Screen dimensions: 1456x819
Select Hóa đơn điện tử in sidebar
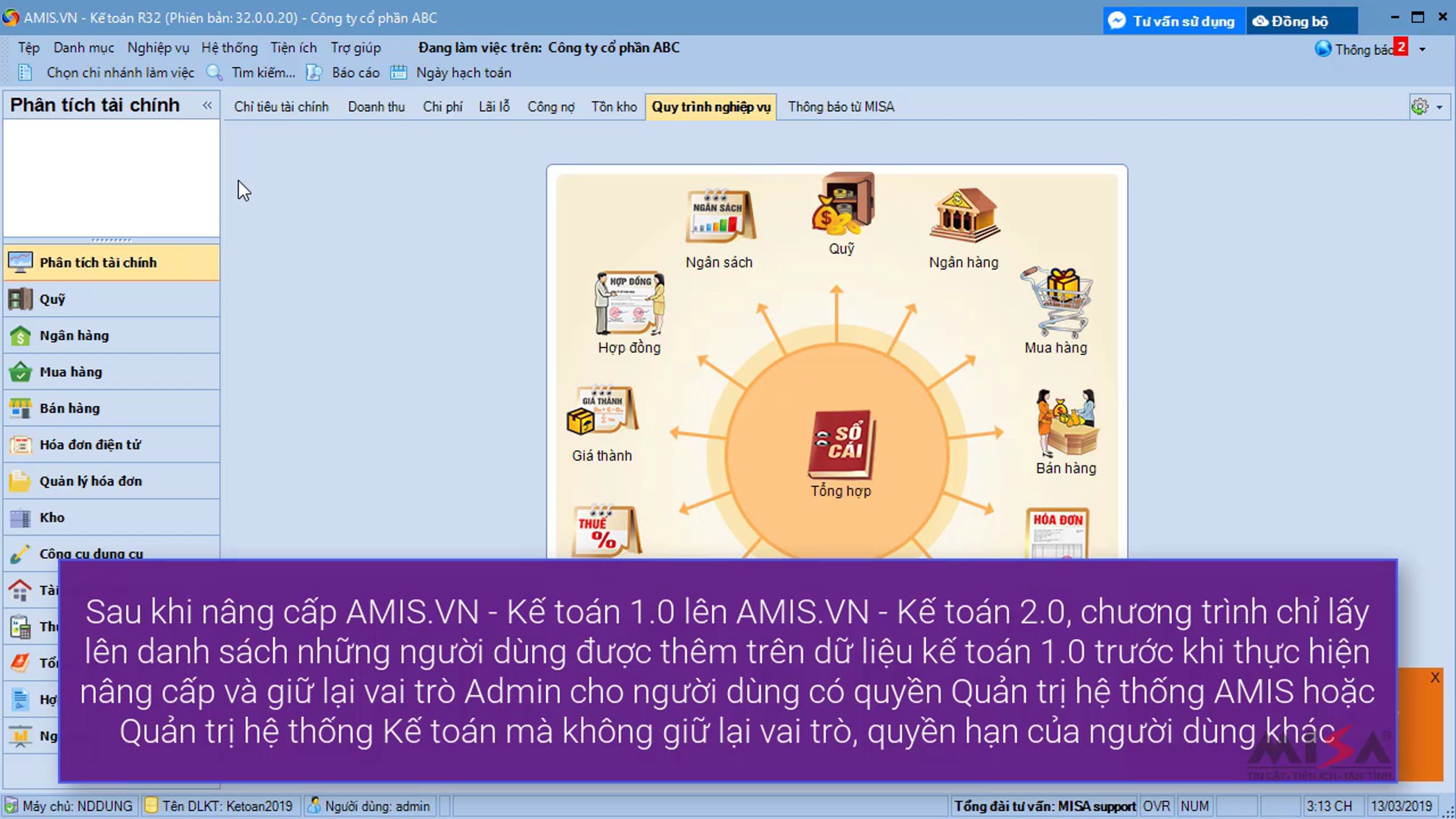click(112, 445)
